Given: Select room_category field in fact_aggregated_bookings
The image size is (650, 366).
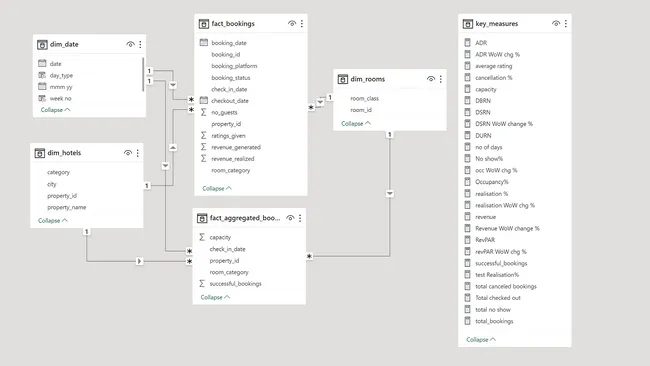Looking at the screenshot, I should coord(229,272).
